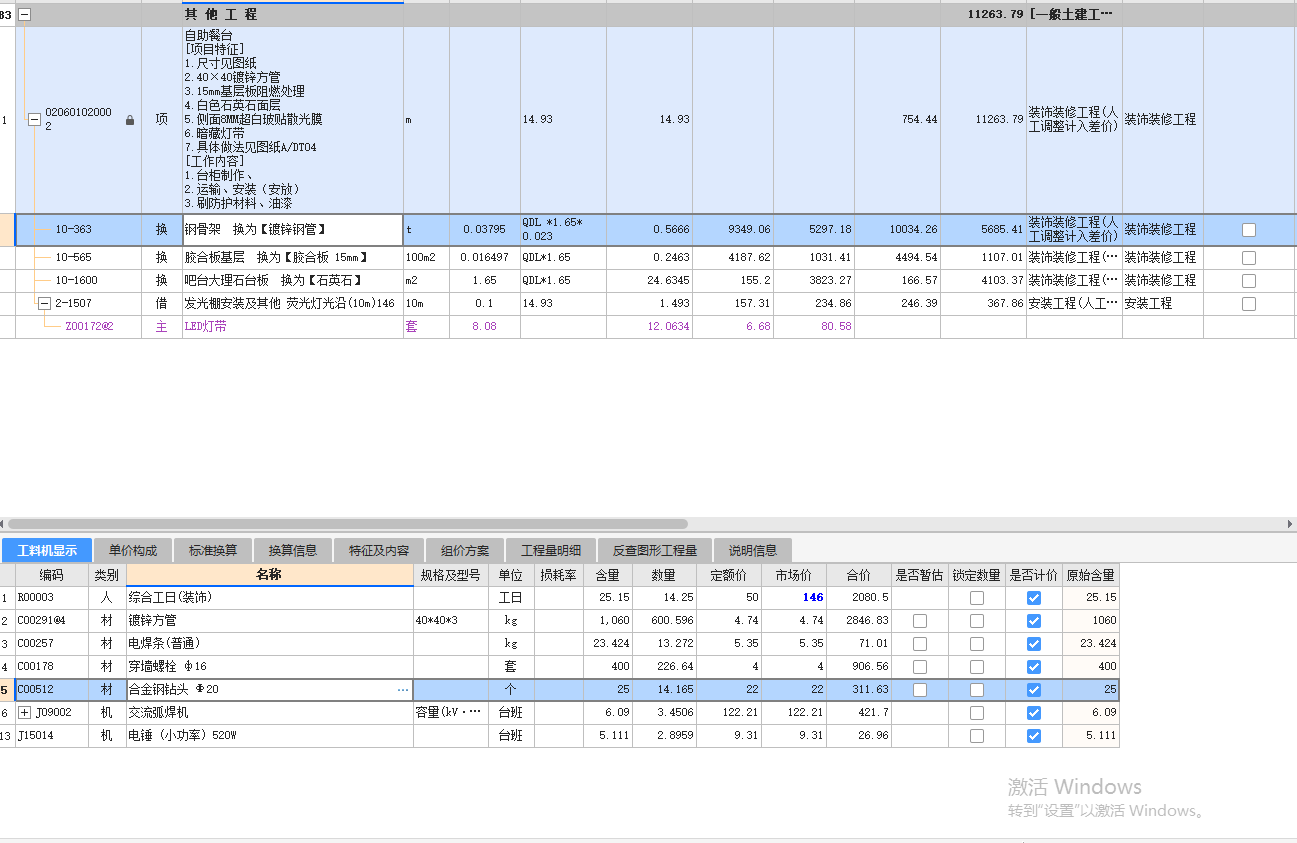
Task: Click the scrollbar right arrow
Action: click(1291, 524)
